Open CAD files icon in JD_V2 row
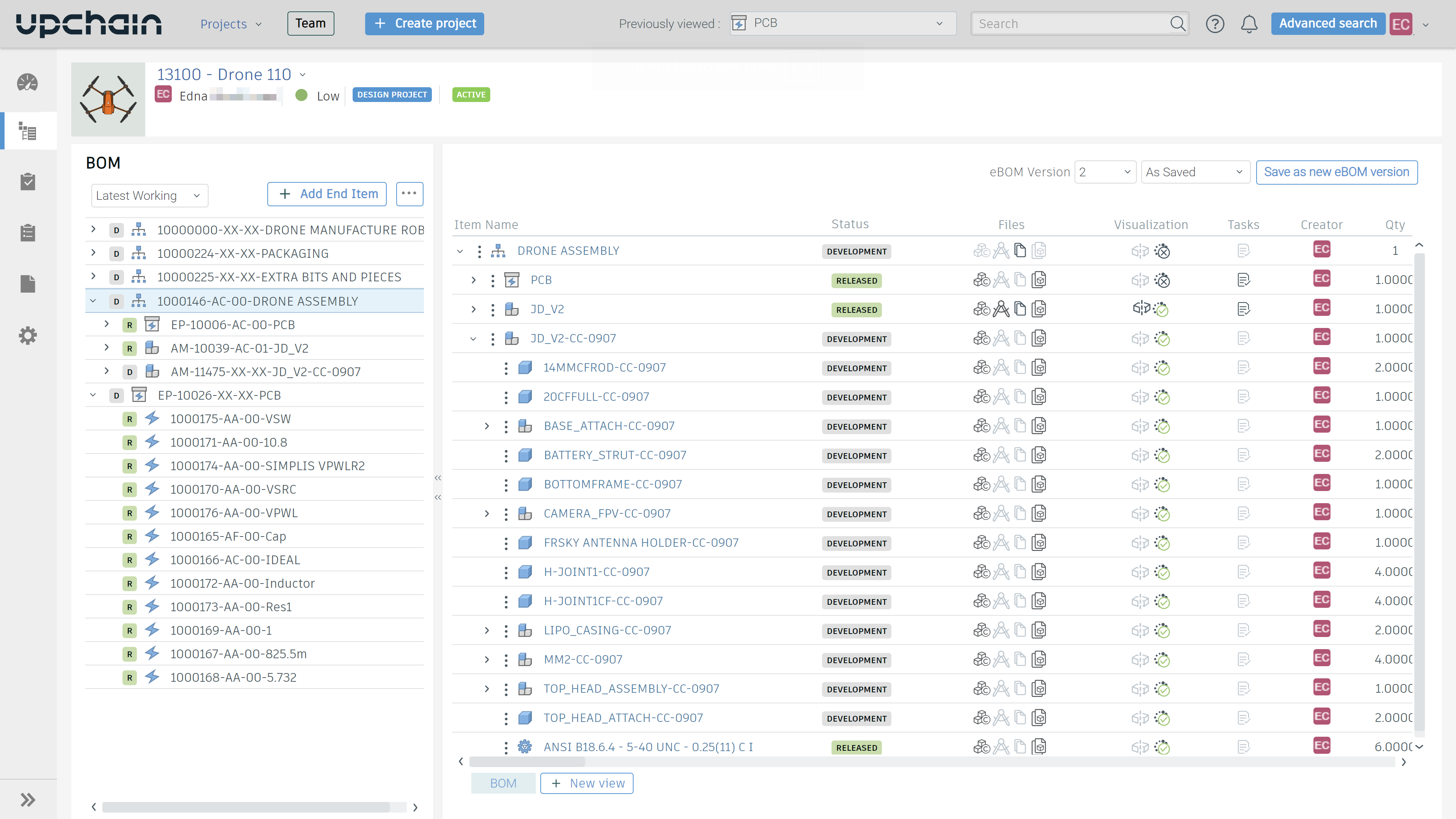 coord(982,309)
